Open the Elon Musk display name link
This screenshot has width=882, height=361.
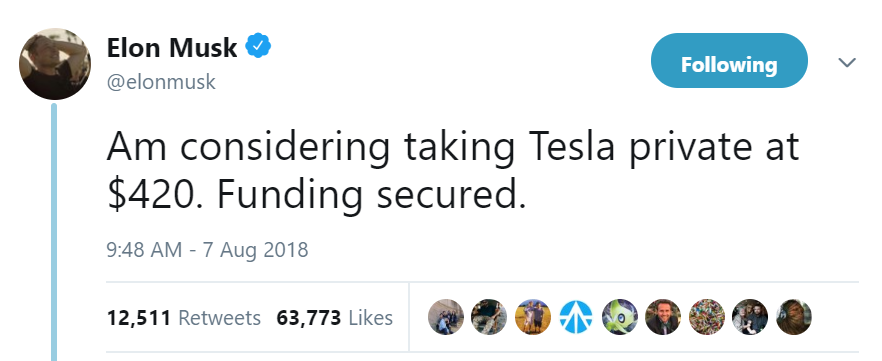point(172,47)
